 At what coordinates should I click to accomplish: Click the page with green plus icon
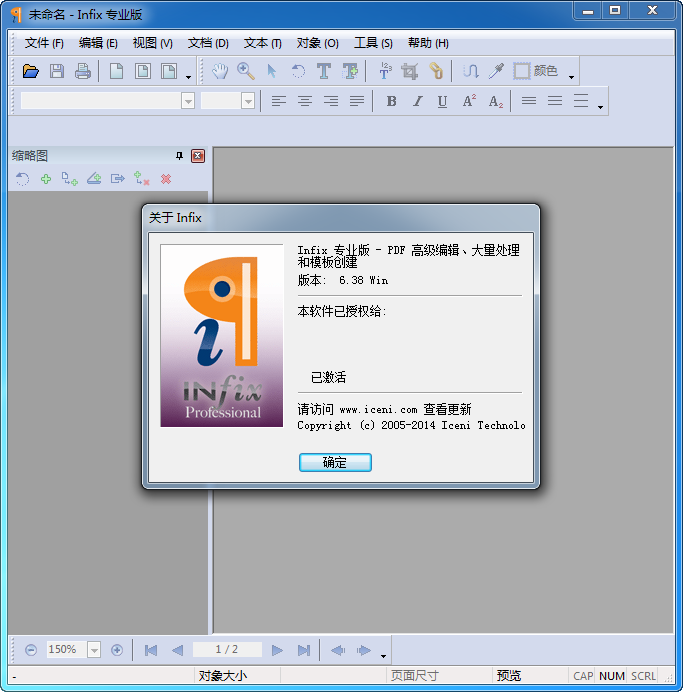coord(70,179)
